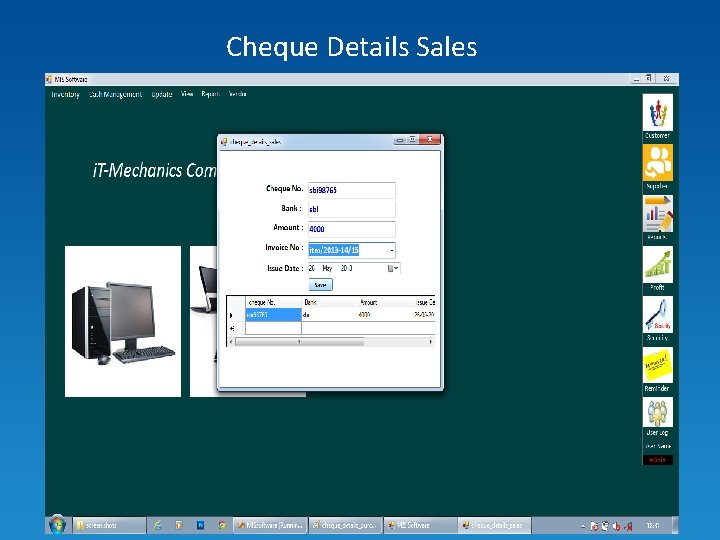Expand the Invoice No combo box arrow
The height and width of the screenshot is (540, 720).
[x=392, y=250]
